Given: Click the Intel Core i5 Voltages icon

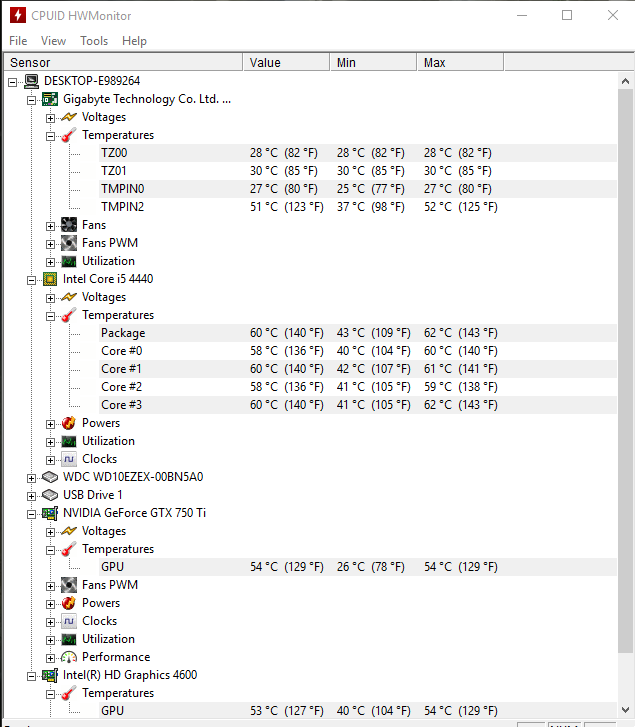Looking at the screenshot, I should [69, 297].
